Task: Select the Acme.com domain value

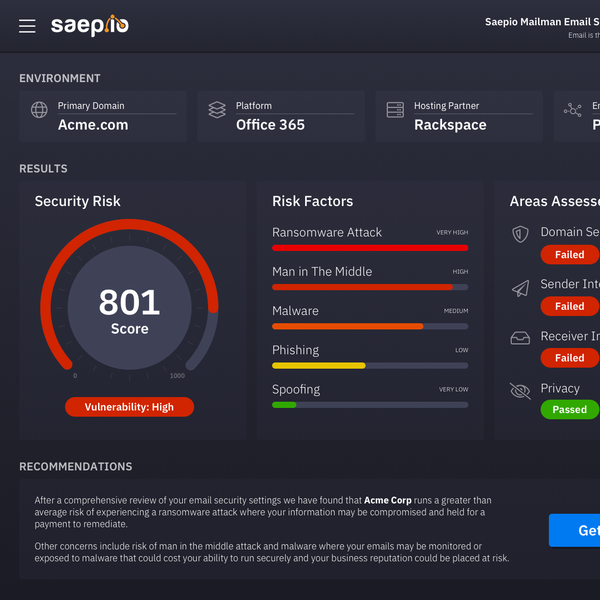Action: [x=93, y=125]
